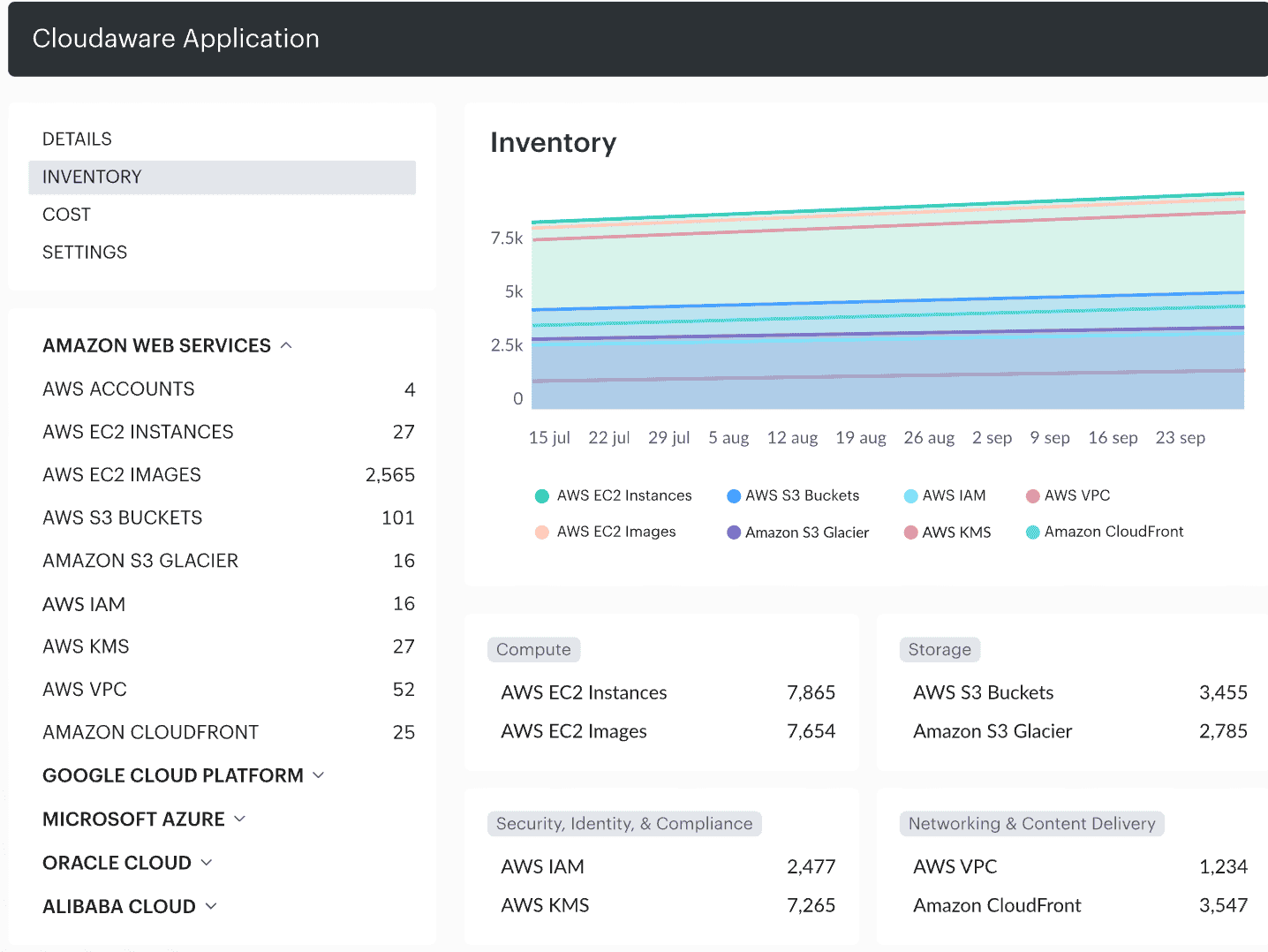Click the 7.5k y-axis label

click(x=507, y=238)
